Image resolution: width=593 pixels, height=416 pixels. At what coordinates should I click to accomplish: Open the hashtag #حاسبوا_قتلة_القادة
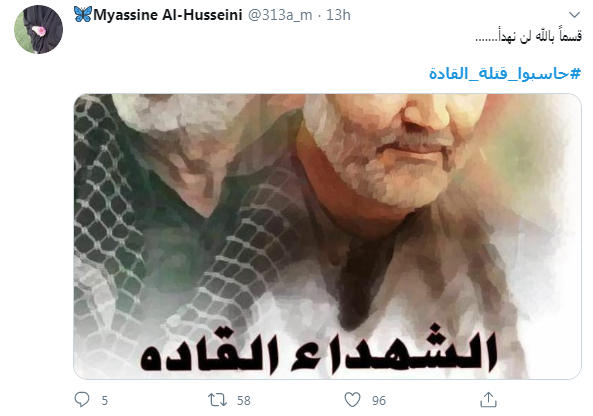pyautogui.click(x=505, y=73)
